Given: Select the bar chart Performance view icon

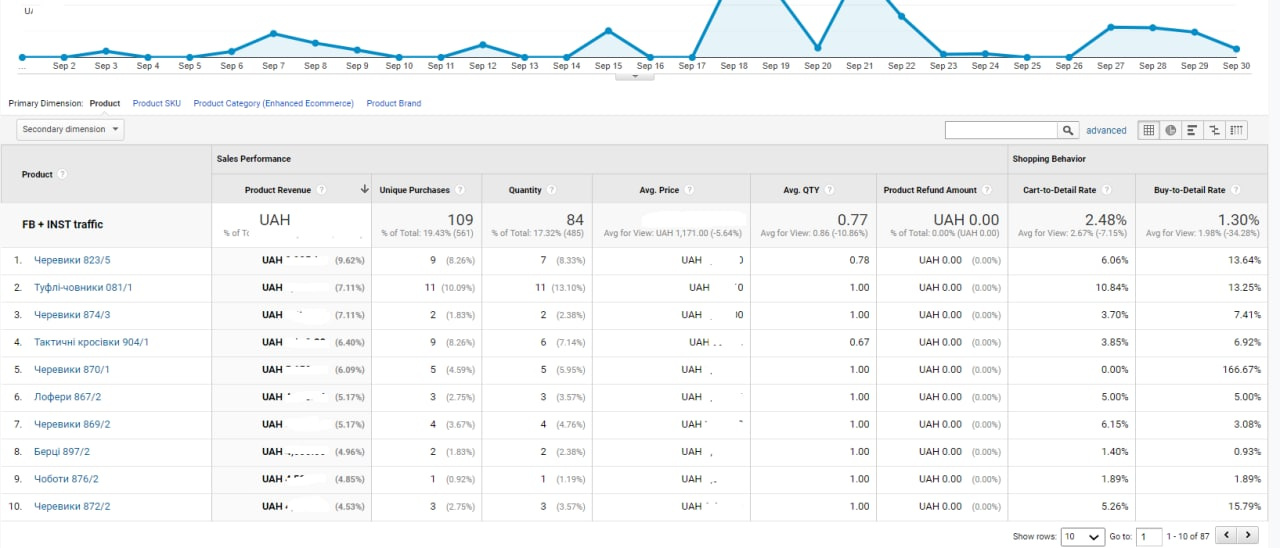Looking at the screenshot, I should click(x=1193, y=130).
